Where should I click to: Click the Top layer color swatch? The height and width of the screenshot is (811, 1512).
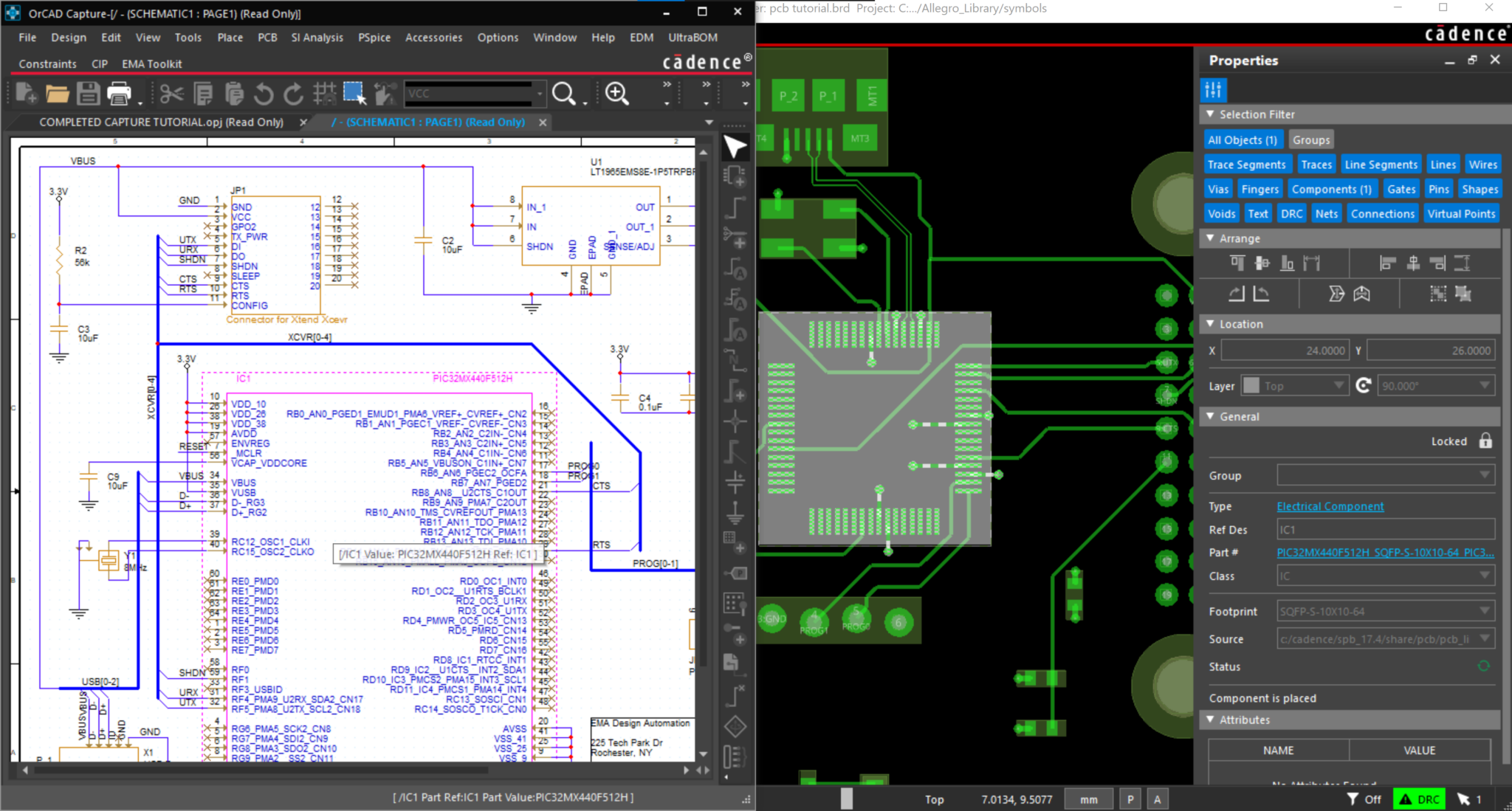pyautogui.click(x=1253, y=384)
